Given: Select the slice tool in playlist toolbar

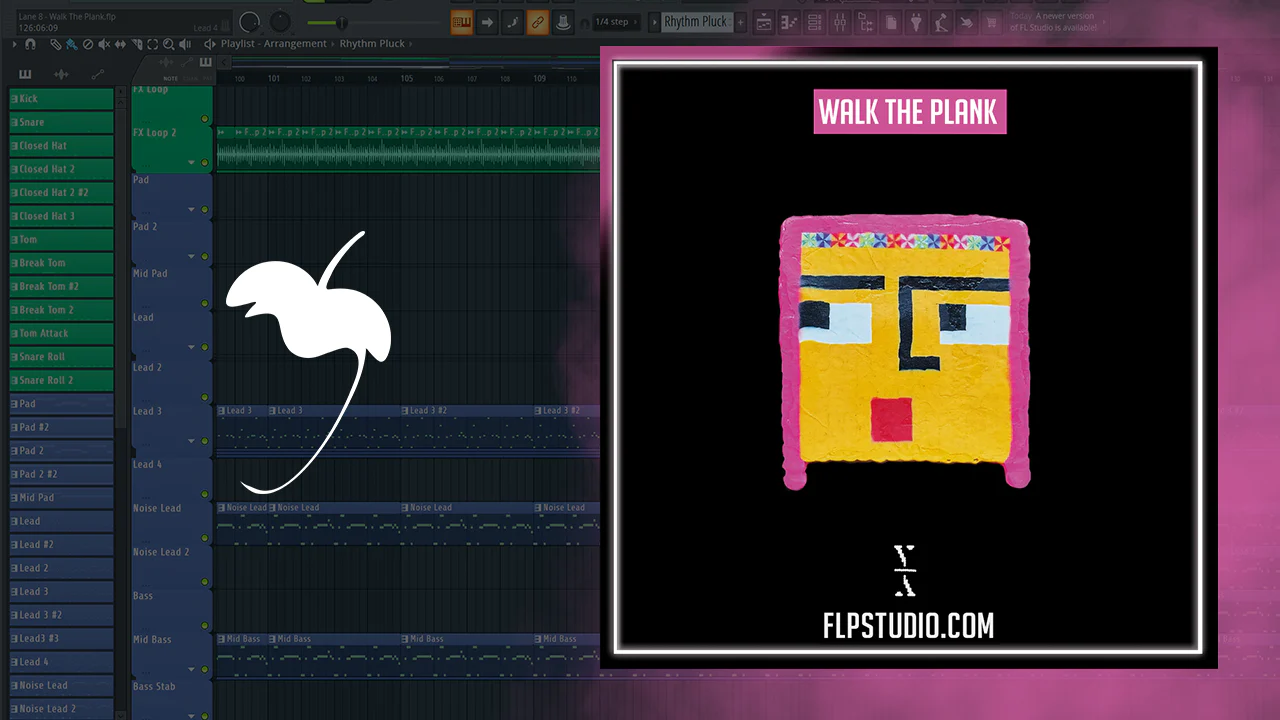Looking at the screenshot, I should point(136,44).
